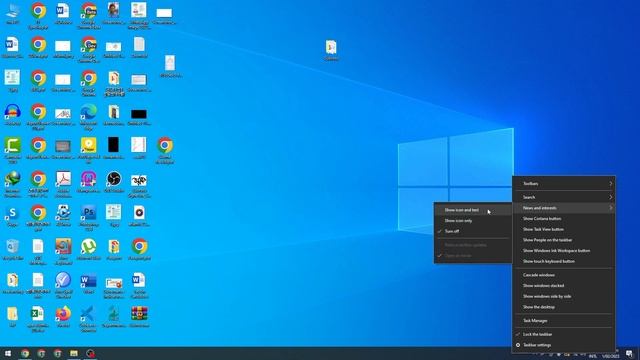Select the Chrome Beta desktop shortcut
Image resolution: width=640 pixels, height=360 pixels.
(x=89, y=16)
